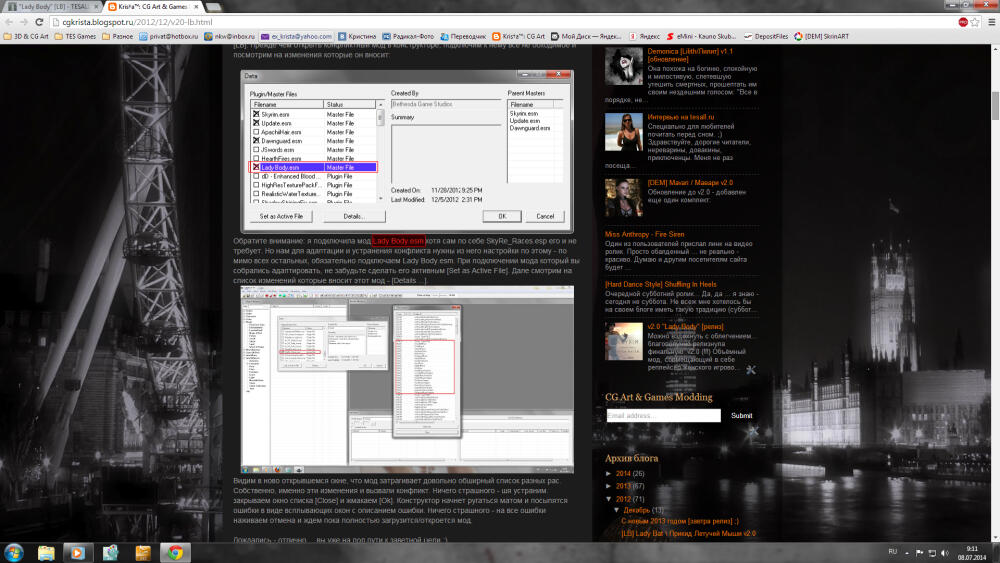Open the Кристина bookmark
Screen dimensions: 1000x563
coord(357,36)
